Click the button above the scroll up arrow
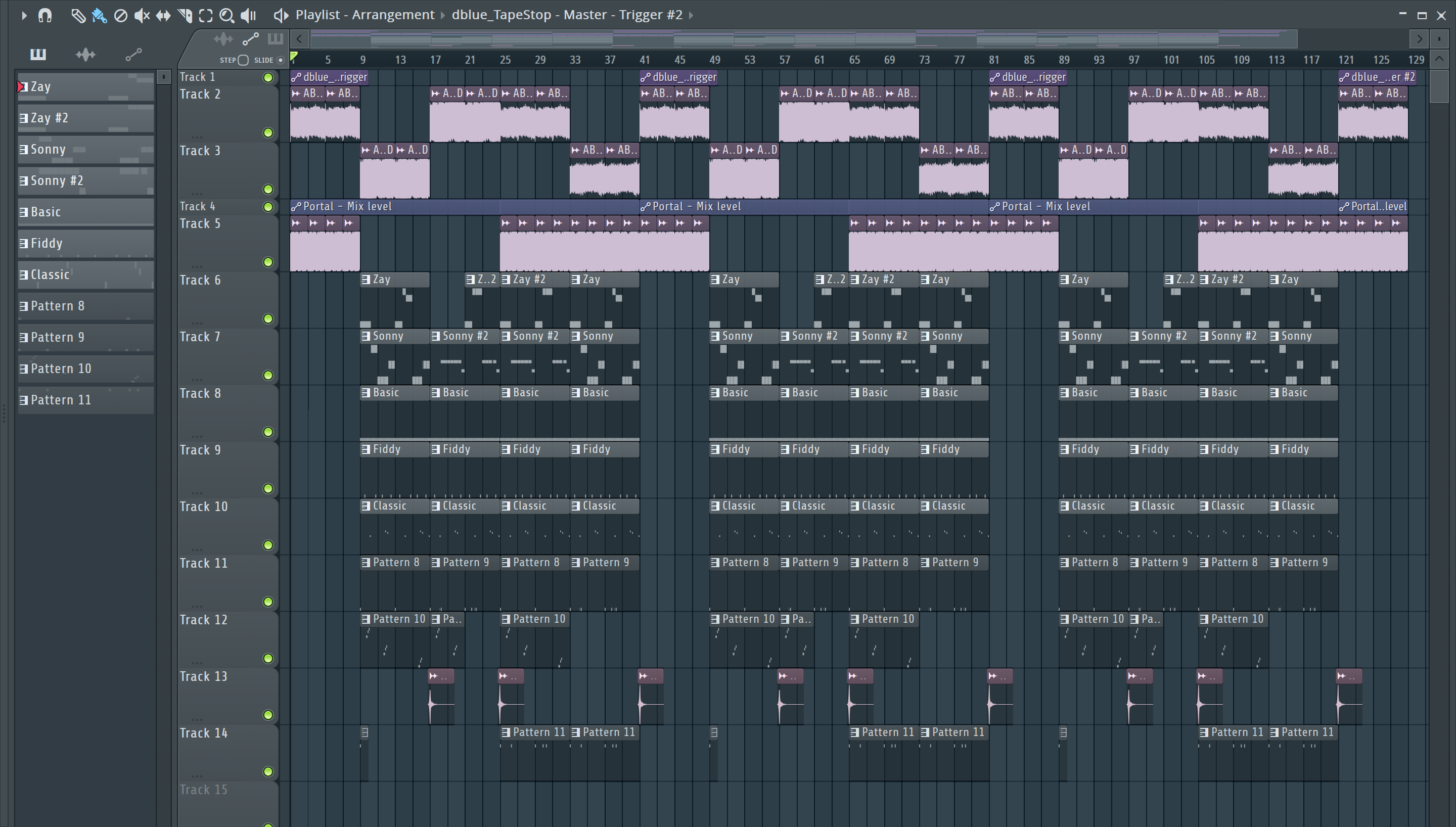The width and height of the screenshot is (1456, 827). tap(1439, 38)
